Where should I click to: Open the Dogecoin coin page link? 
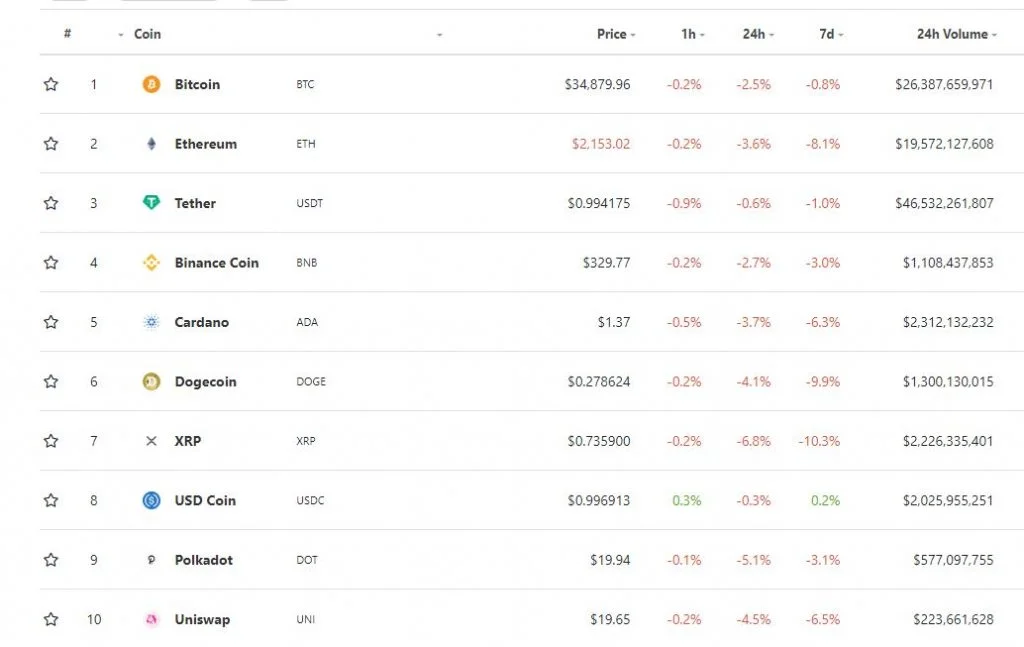tap(205, 381)
